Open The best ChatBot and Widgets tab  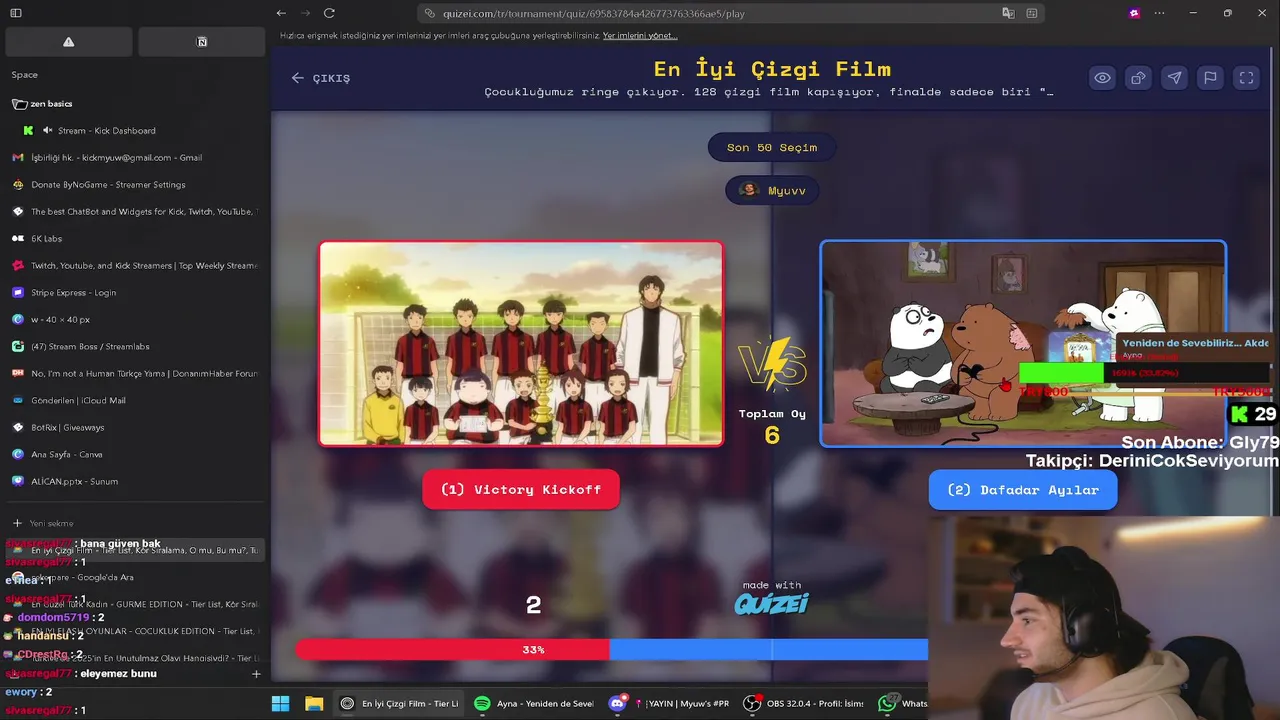coord(134,212)
